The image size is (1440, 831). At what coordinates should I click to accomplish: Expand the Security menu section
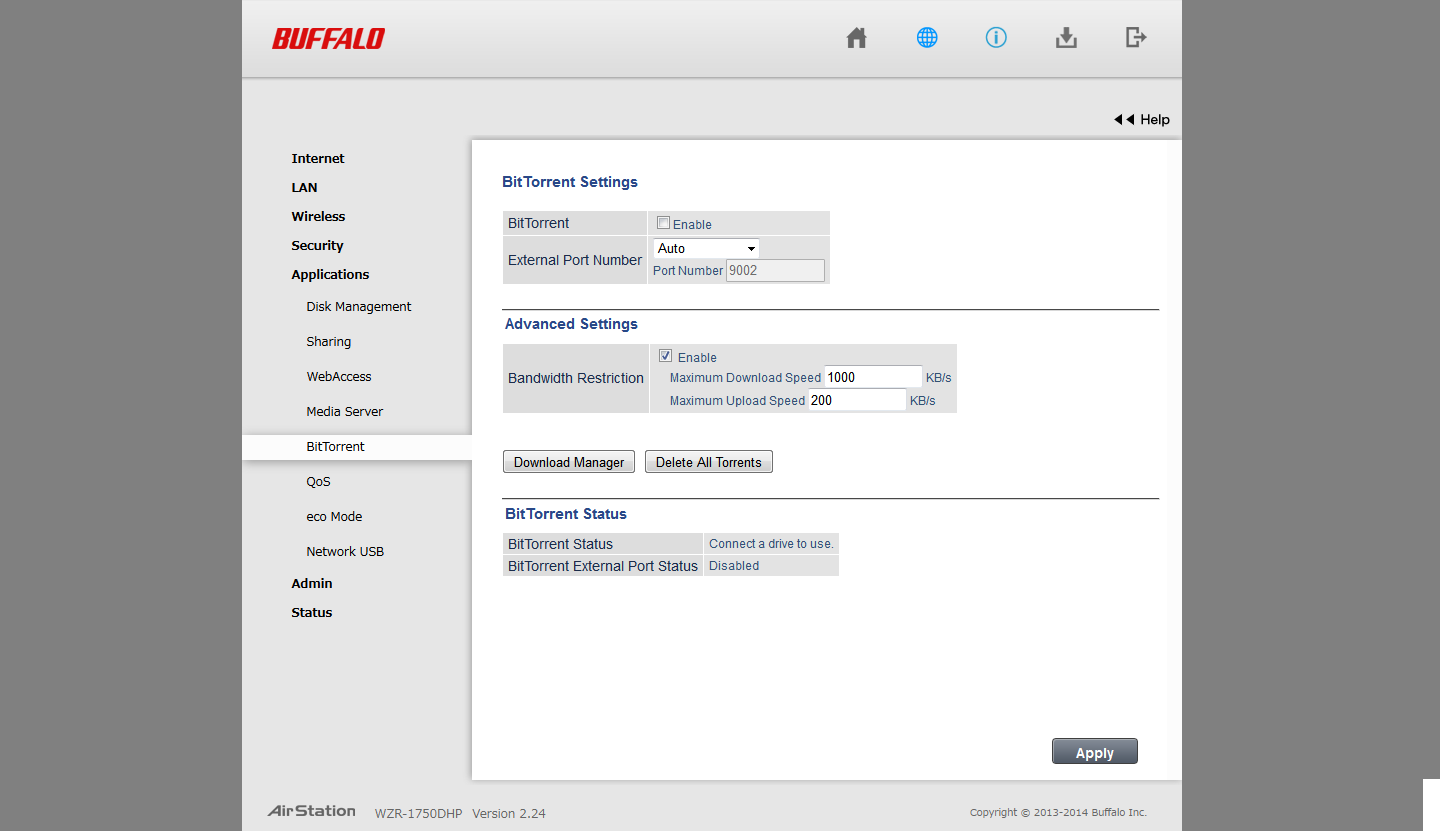317,245
